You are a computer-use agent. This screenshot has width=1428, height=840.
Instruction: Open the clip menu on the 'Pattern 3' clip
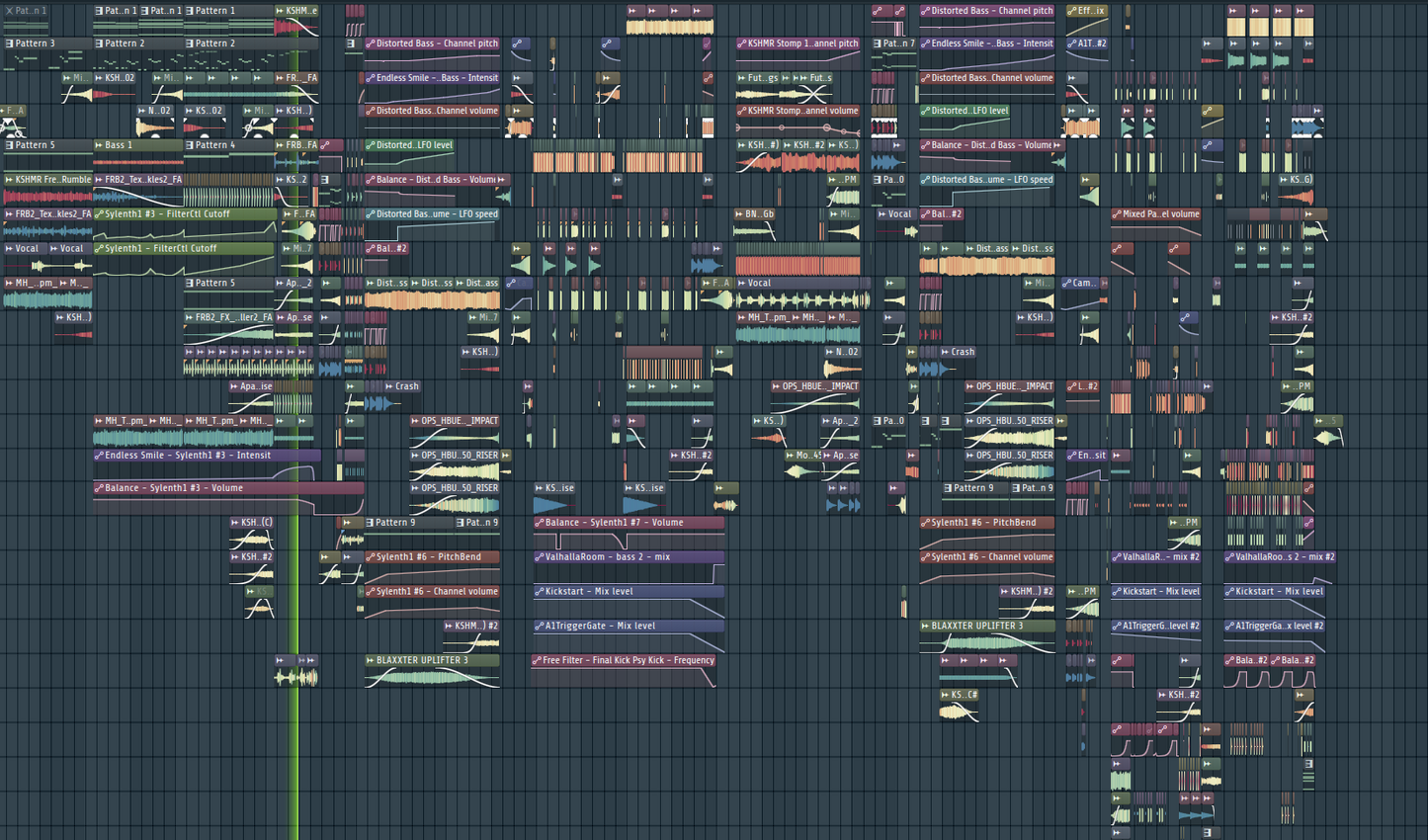click(7, 43)
